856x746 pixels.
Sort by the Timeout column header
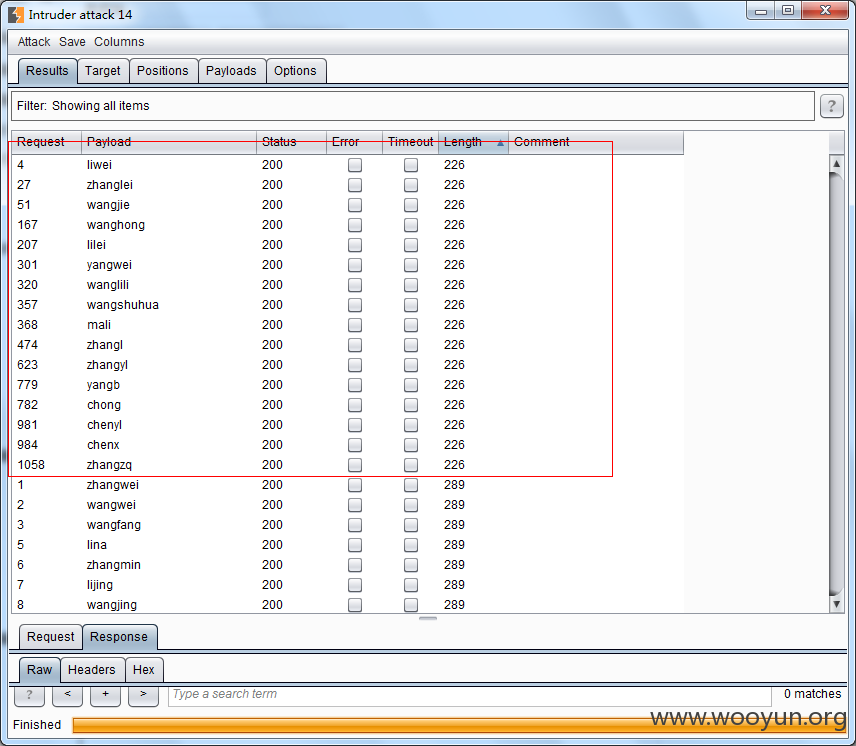[x=410, y=142]
